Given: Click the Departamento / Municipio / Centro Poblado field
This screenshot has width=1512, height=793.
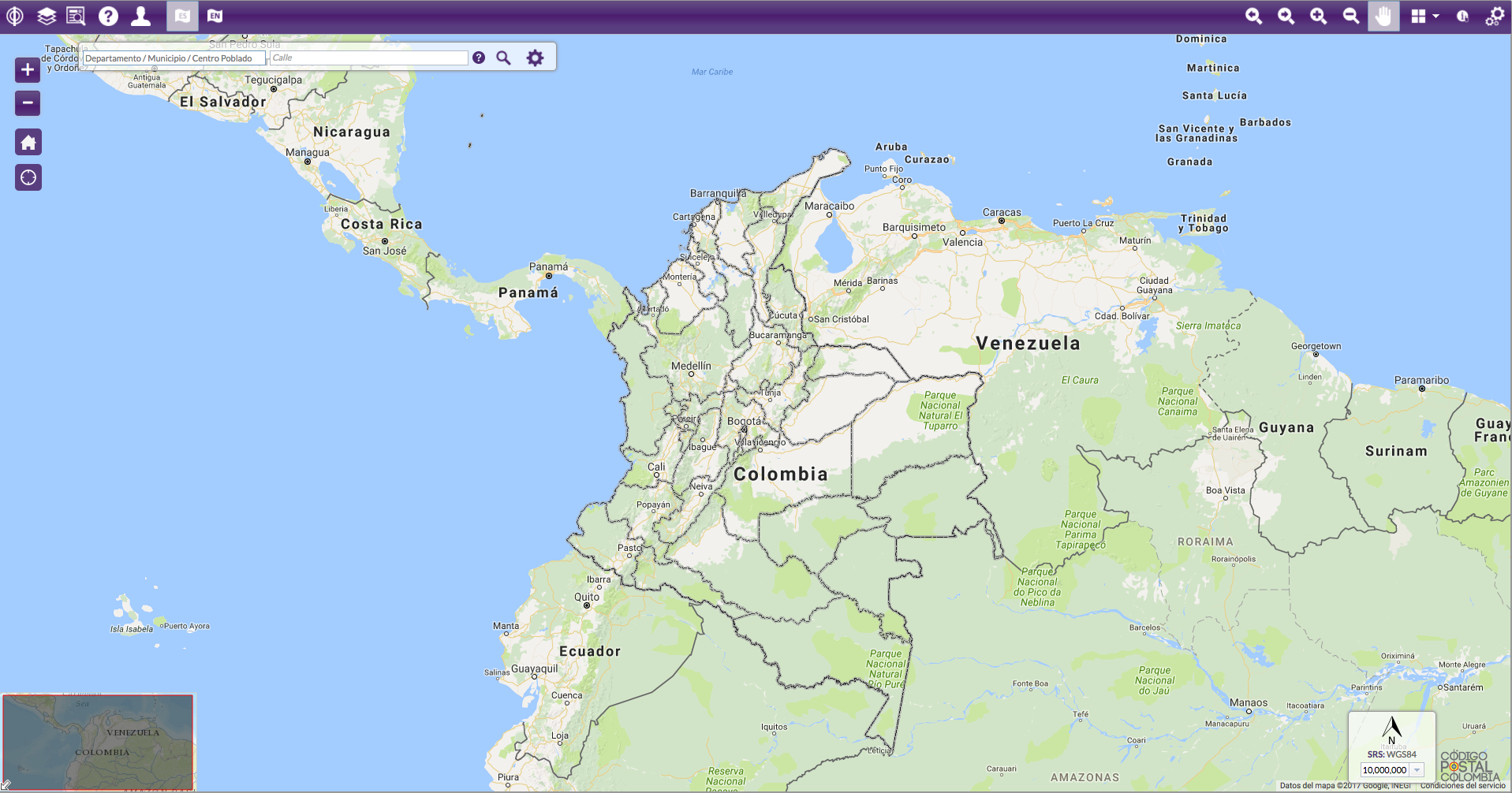Looking at the screenshot, I should click(x=173, y=58).
